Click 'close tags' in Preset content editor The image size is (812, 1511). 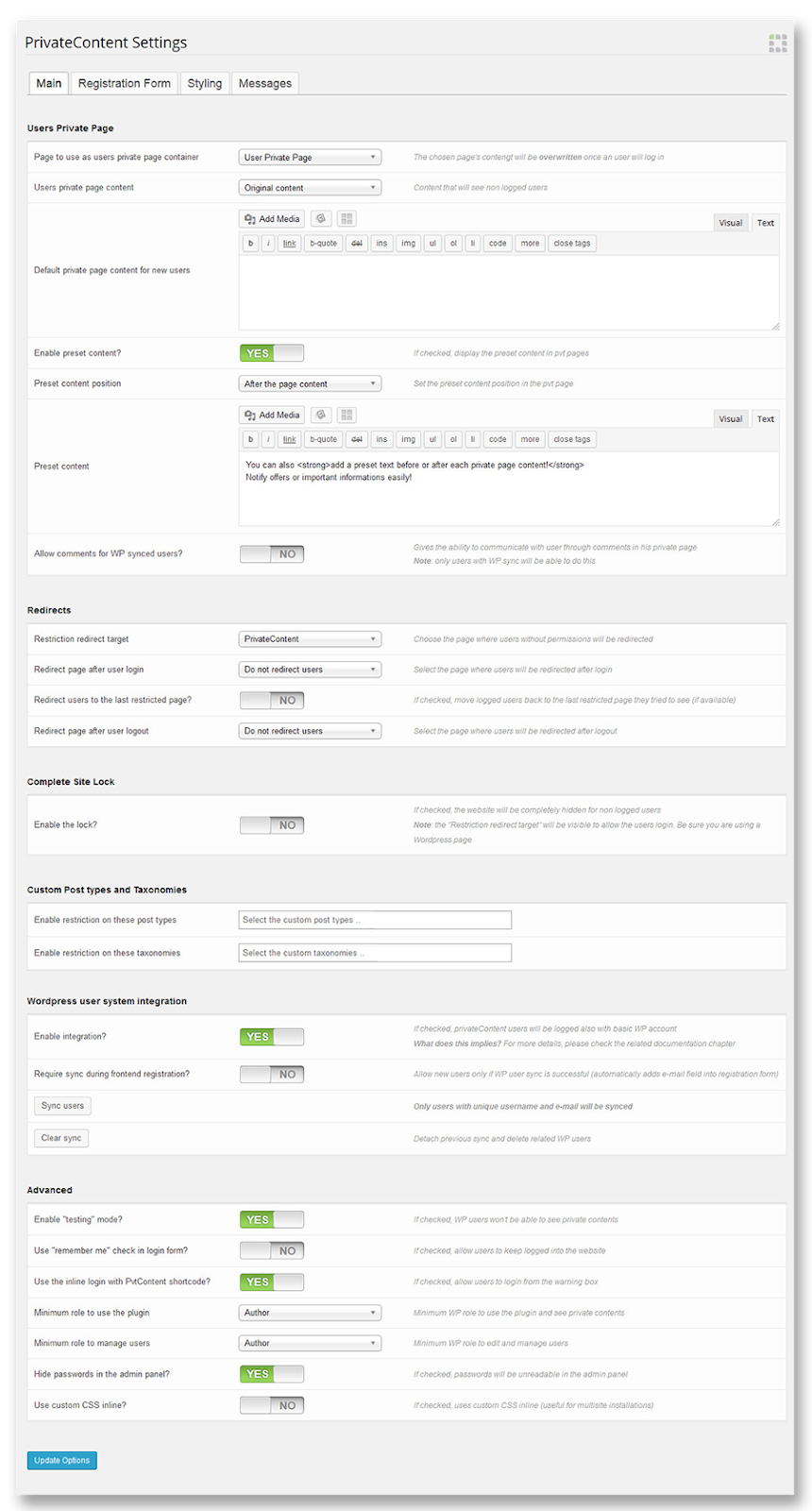(x=572, y=439)
